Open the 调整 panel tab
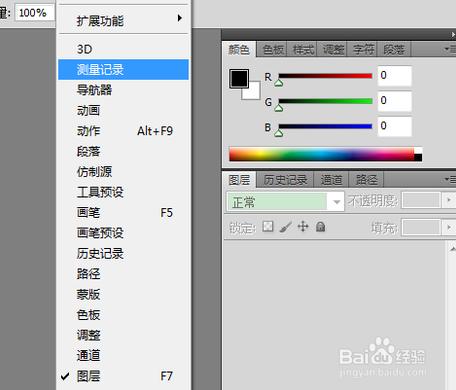The height and width of the screenshot is (390, 456). (x=333, y=50)
